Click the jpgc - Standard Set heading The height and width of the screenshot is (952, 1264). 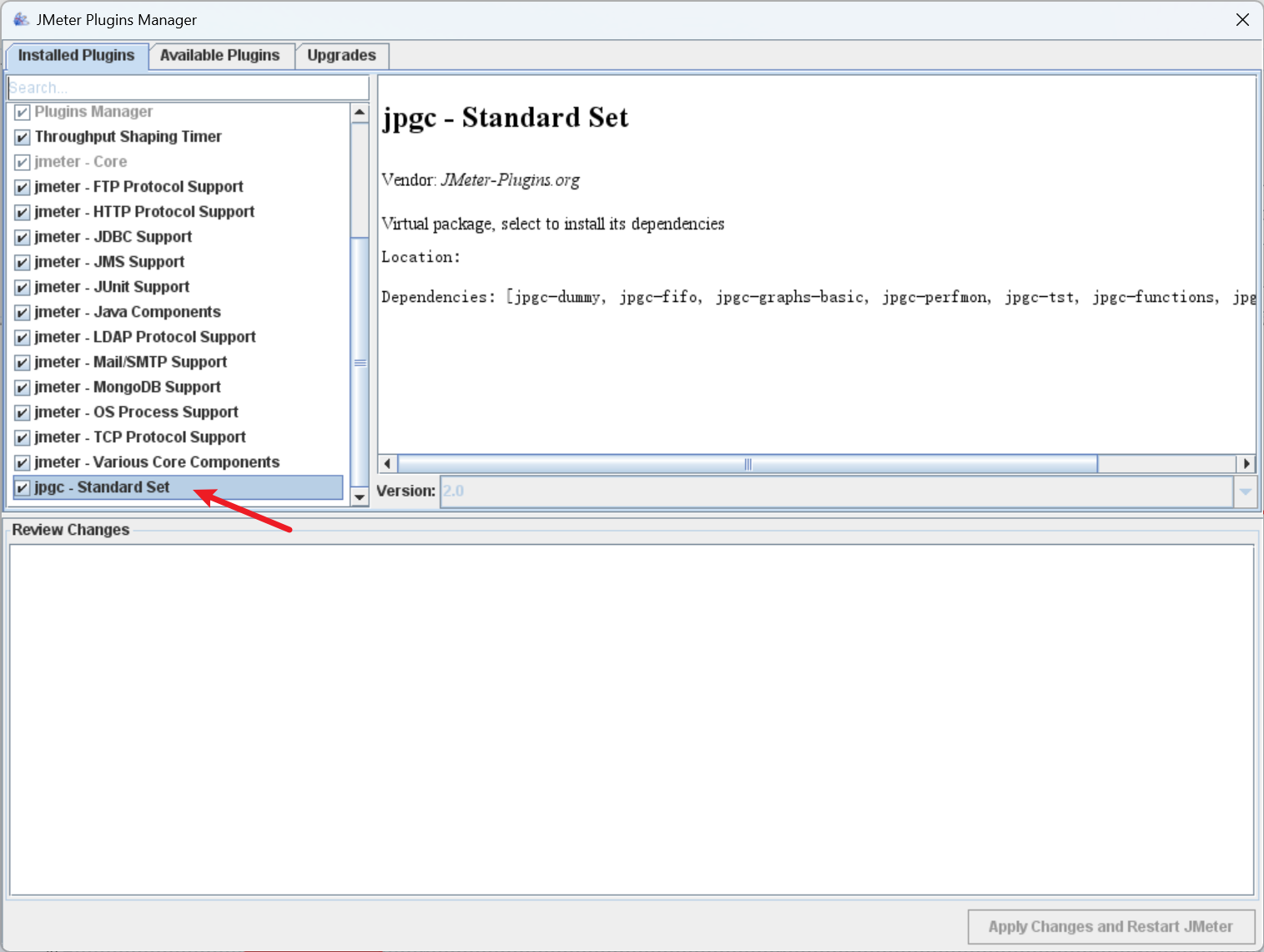click(x=505, y=118)
